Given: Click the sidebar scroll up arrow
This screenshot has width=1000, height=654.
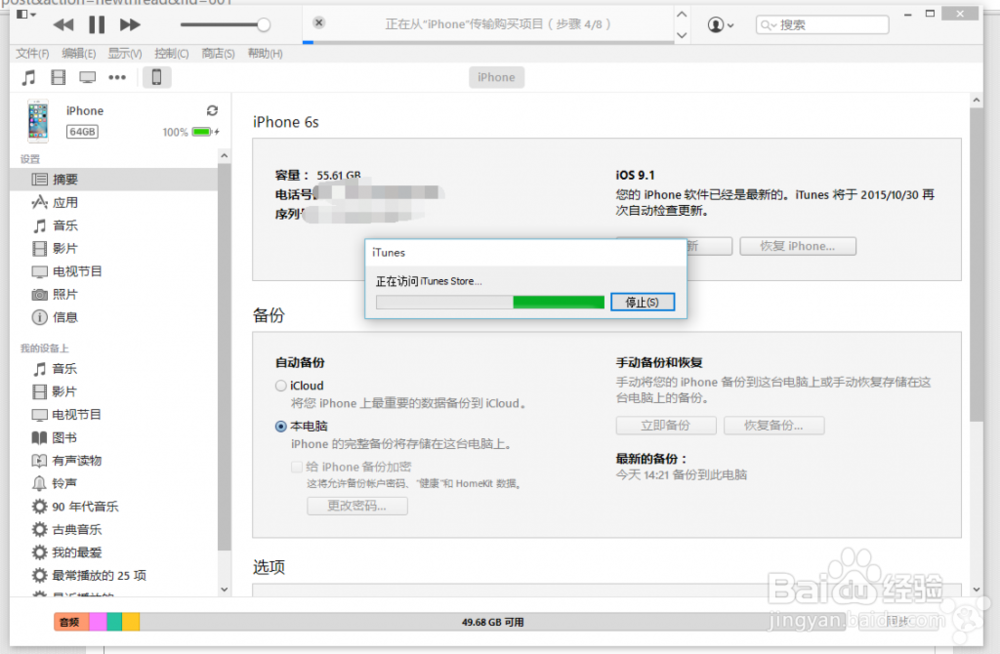Looking at the screenshot, I should [224, 156].
